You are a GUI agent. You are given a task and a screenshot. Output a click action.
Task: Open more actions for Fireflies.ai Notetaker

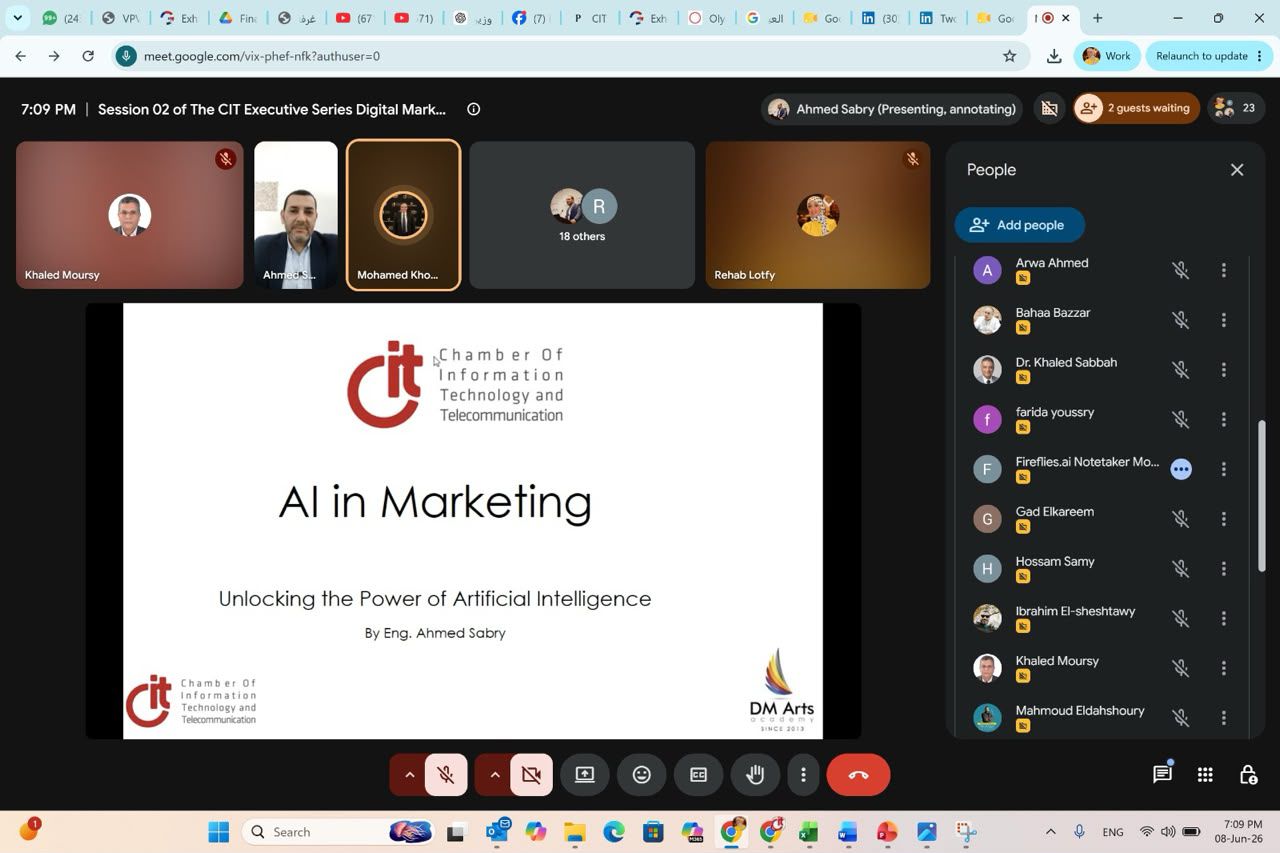point(1223,469)
